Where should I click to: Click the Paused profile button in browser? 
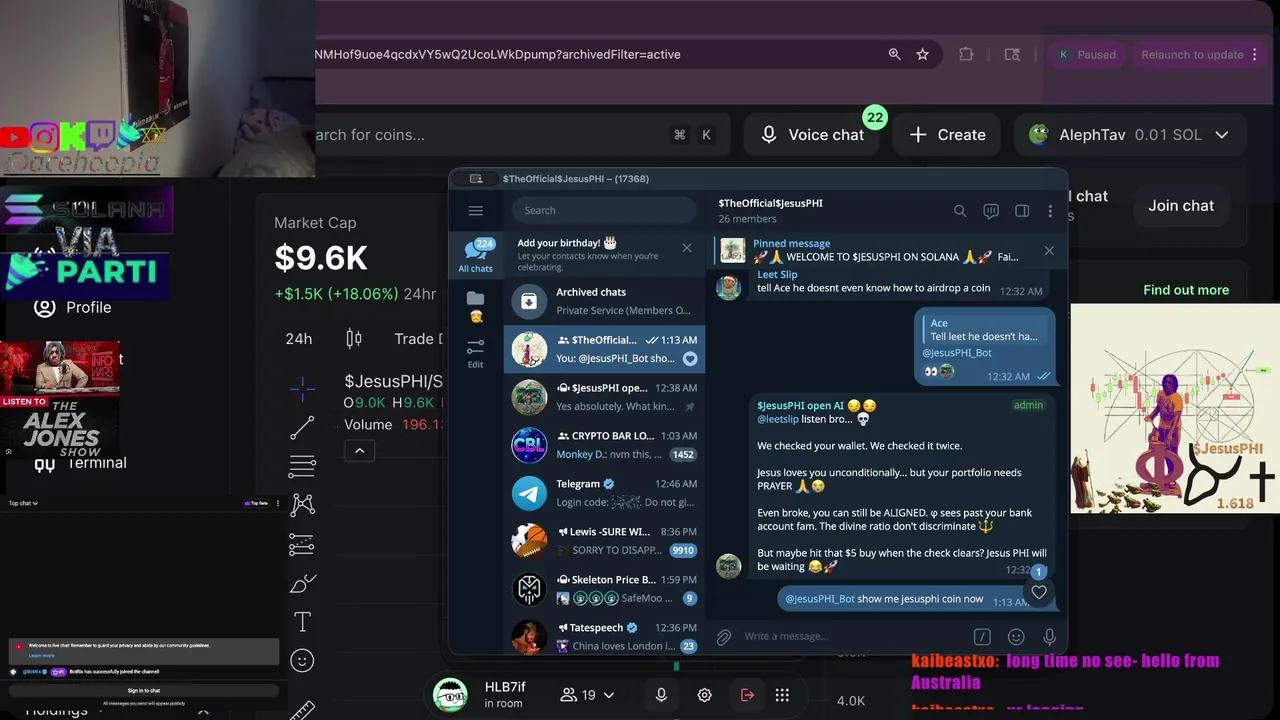[x=1087, y=54]
